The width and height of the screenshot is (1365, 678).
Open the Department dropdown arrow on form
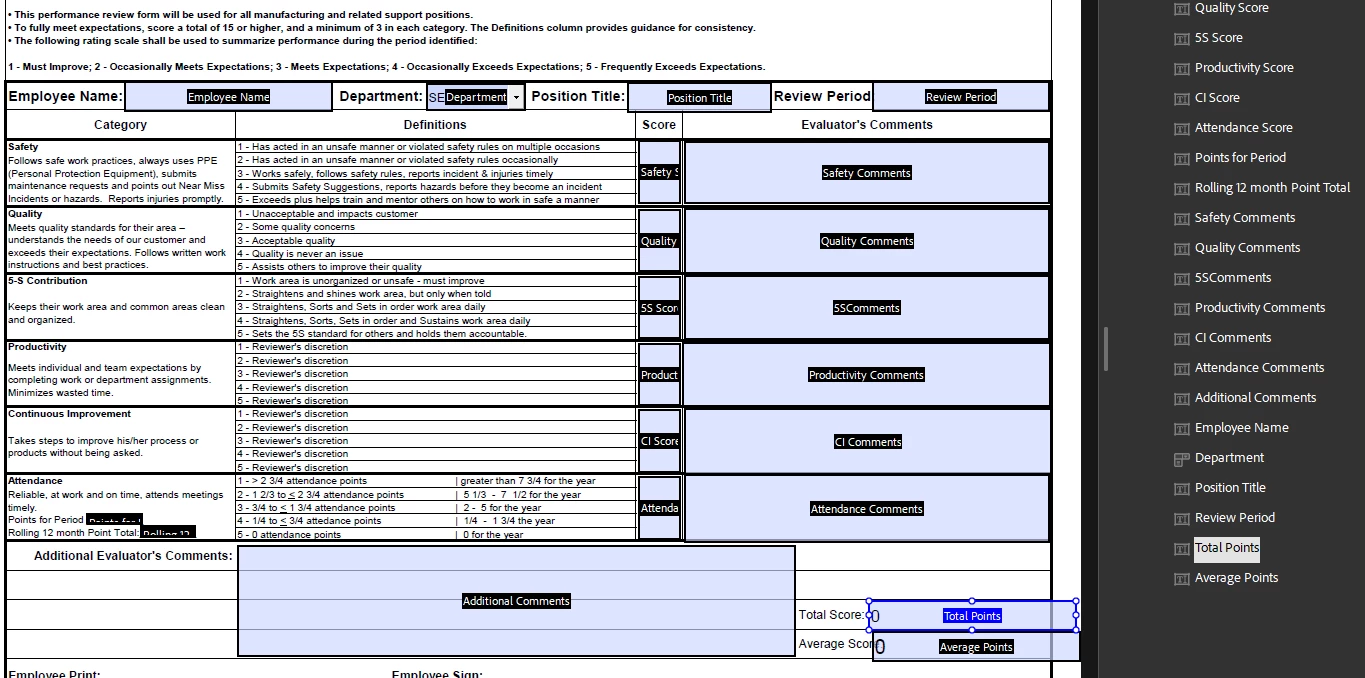[516, 97]
